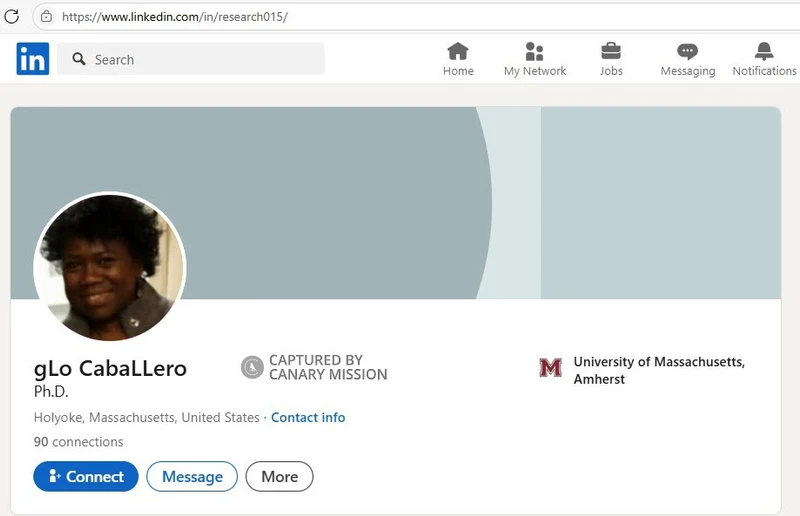Open the Messaging chat icon

(x=687, y=52)
